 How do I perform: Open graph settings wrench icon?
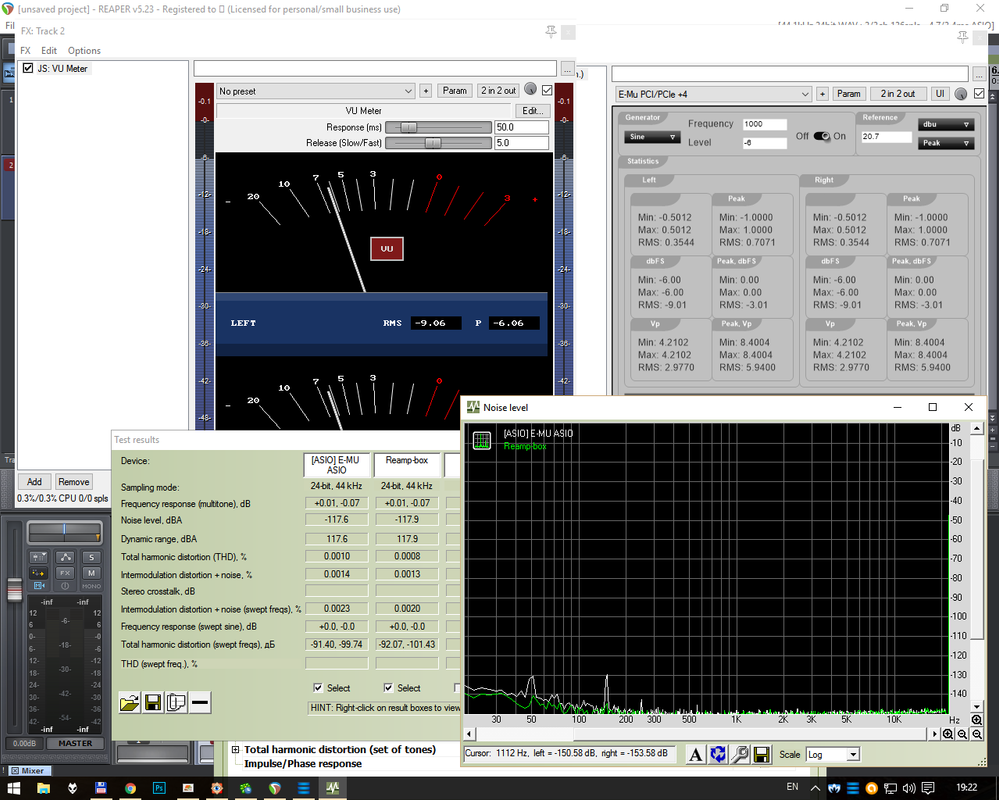[740, 755]
